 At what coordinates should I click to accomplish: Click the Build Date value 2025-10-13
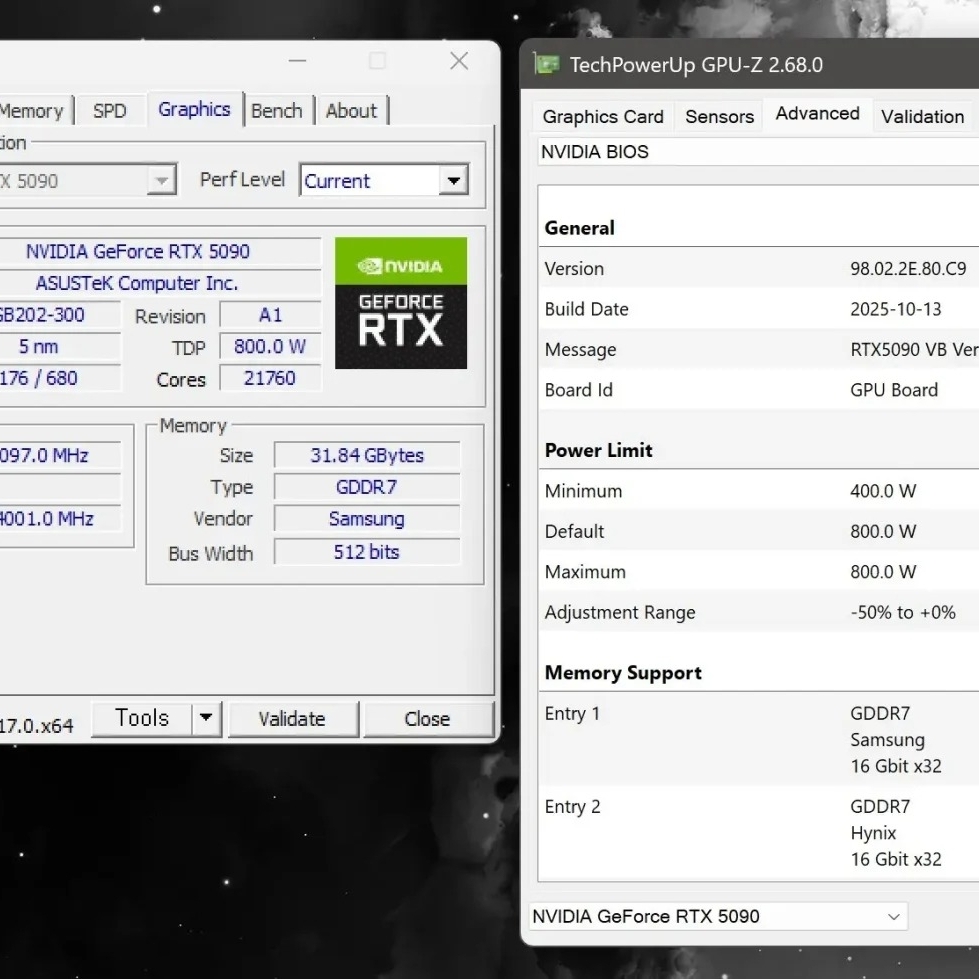click(x=896, y=309)
